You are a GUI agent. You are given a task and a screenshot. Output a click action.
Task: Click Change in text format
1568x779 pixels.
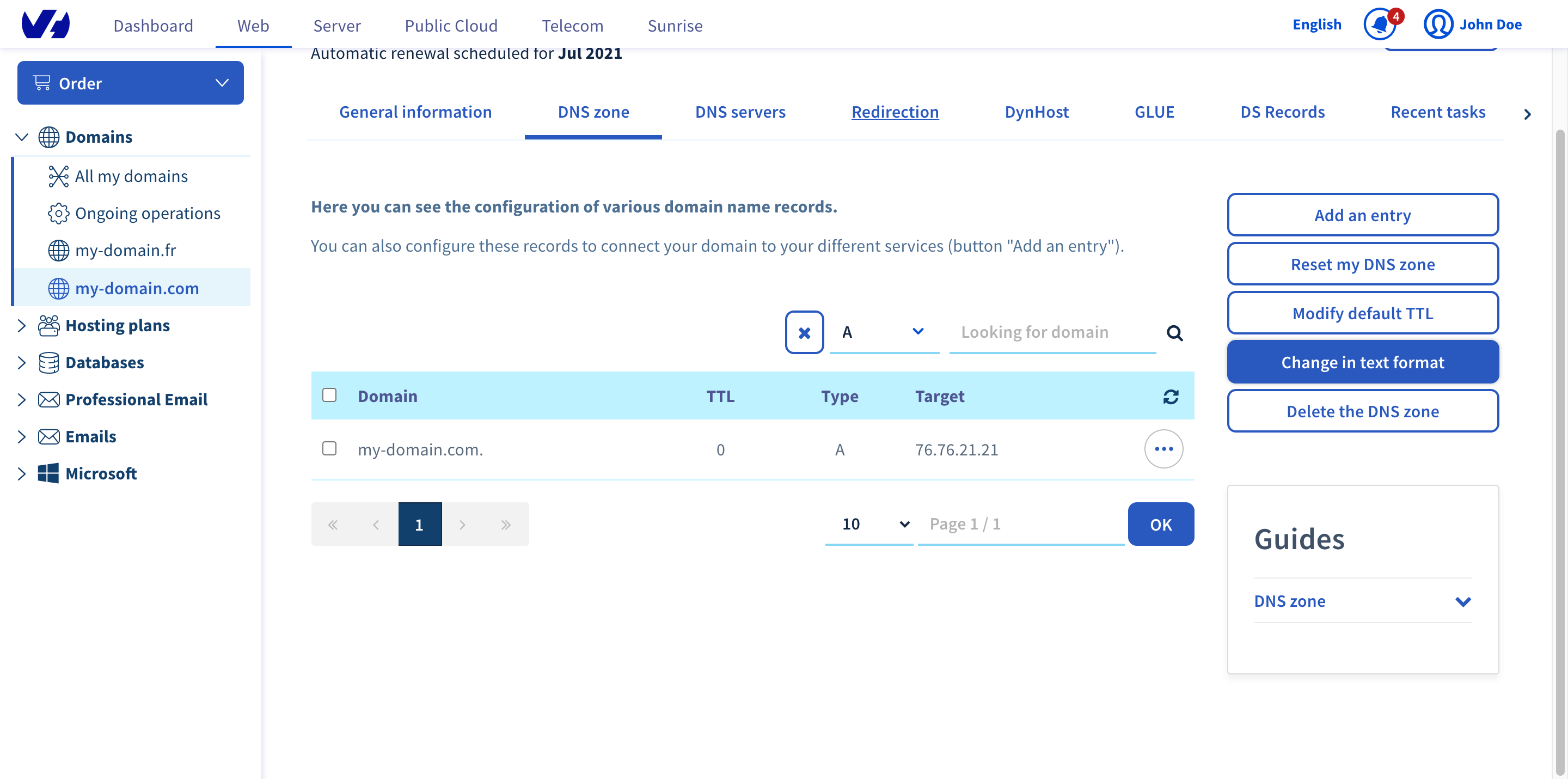[1363, 362]
